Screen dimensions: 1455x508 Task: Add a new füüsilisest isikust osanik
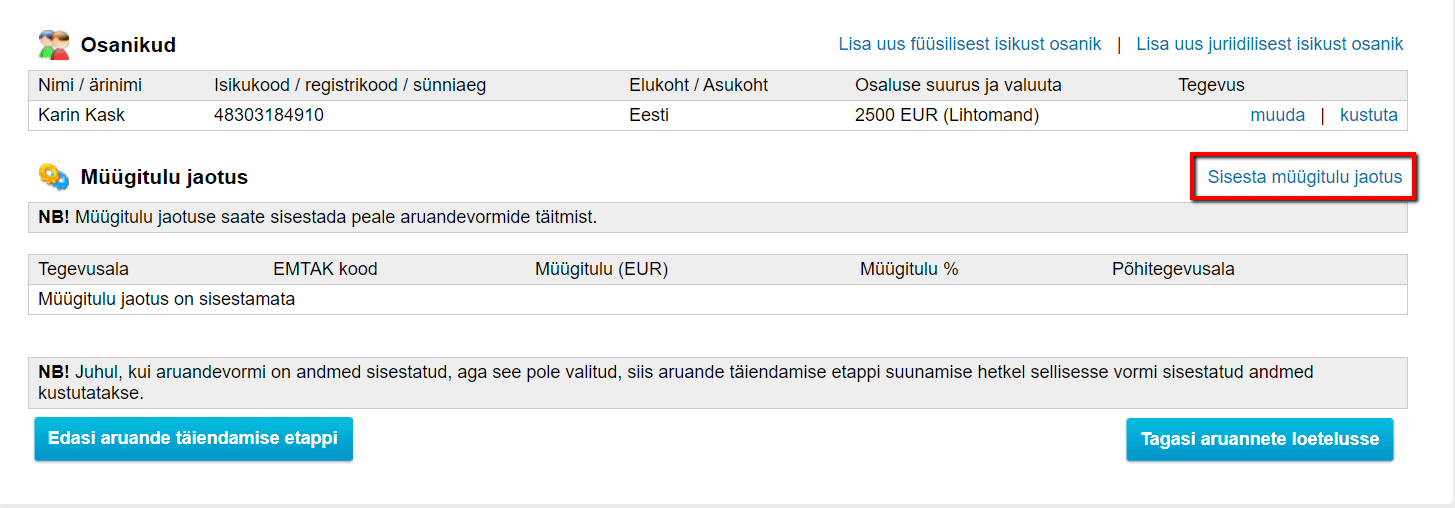coord(970,44)
